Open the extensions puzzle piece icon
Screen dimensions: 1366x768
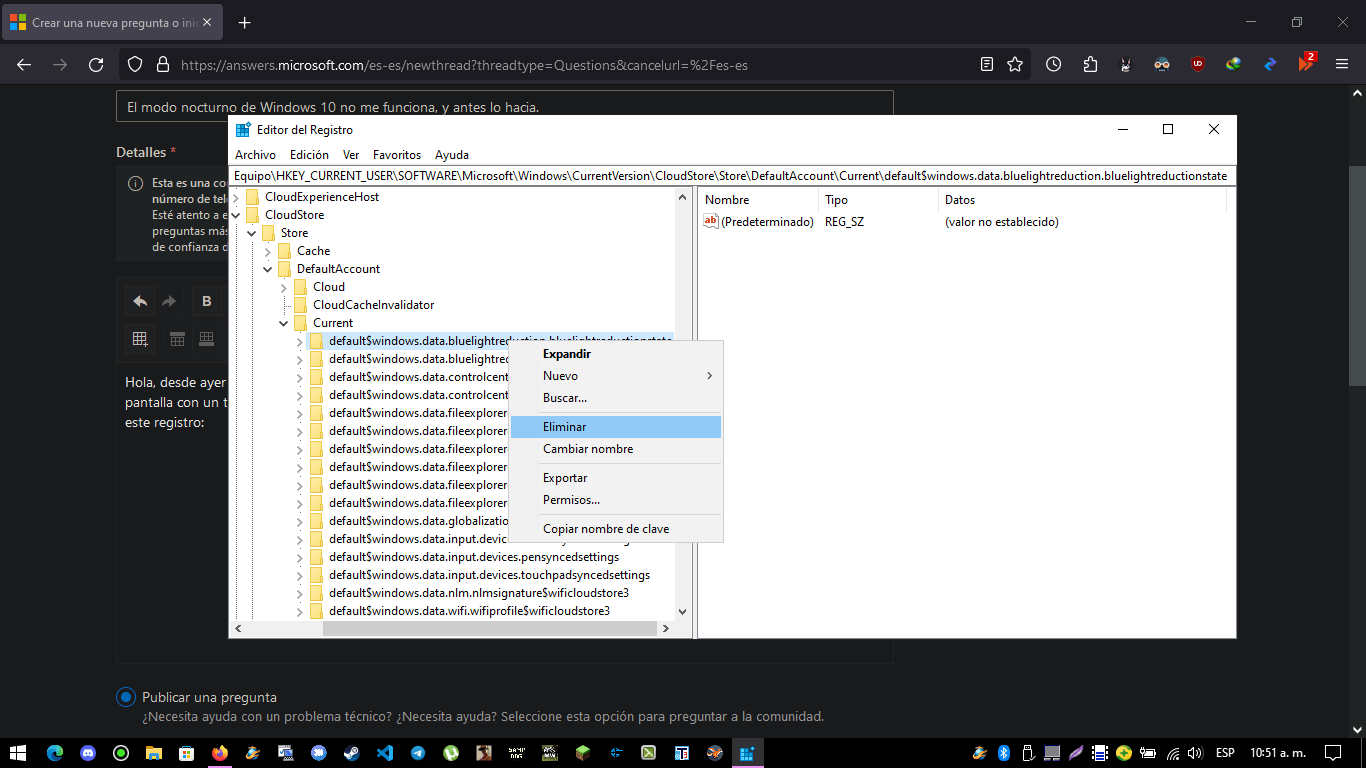point(1090,64)
